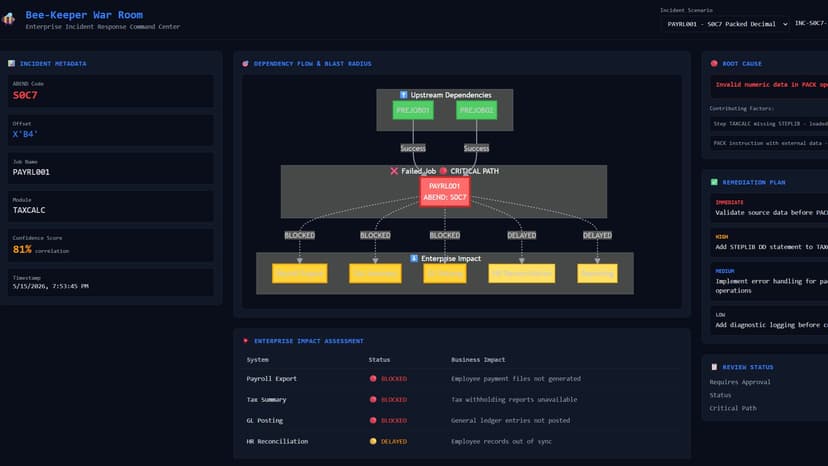Click the red X Failed Job icon
Screen dimensions: 828x466
[394, 171]
